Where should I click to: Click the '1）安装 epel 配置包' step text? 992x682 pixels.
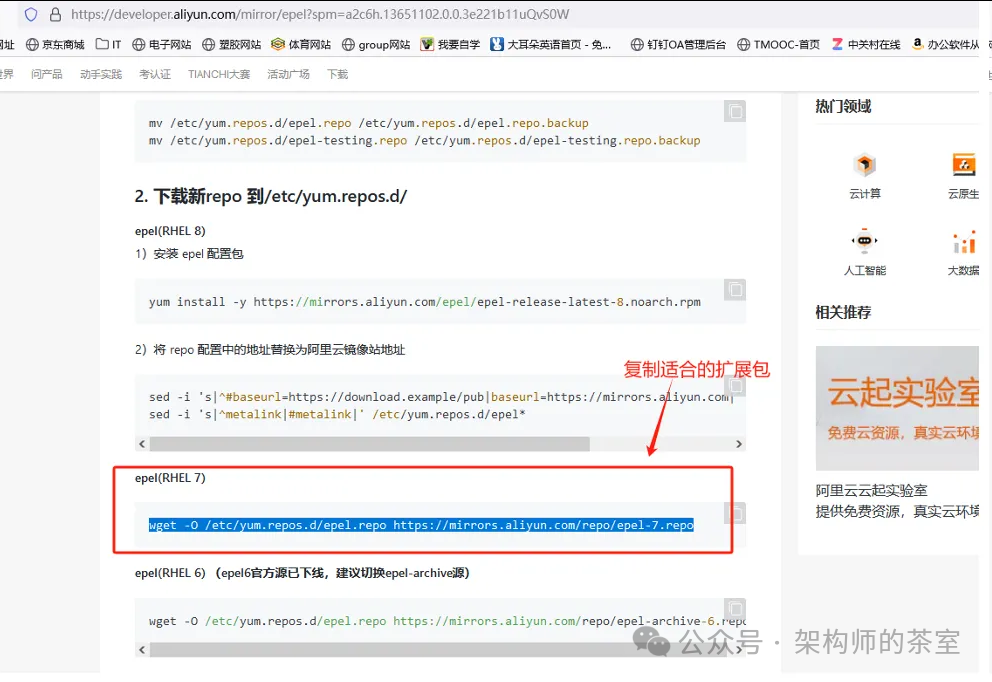tap(189, 254)
